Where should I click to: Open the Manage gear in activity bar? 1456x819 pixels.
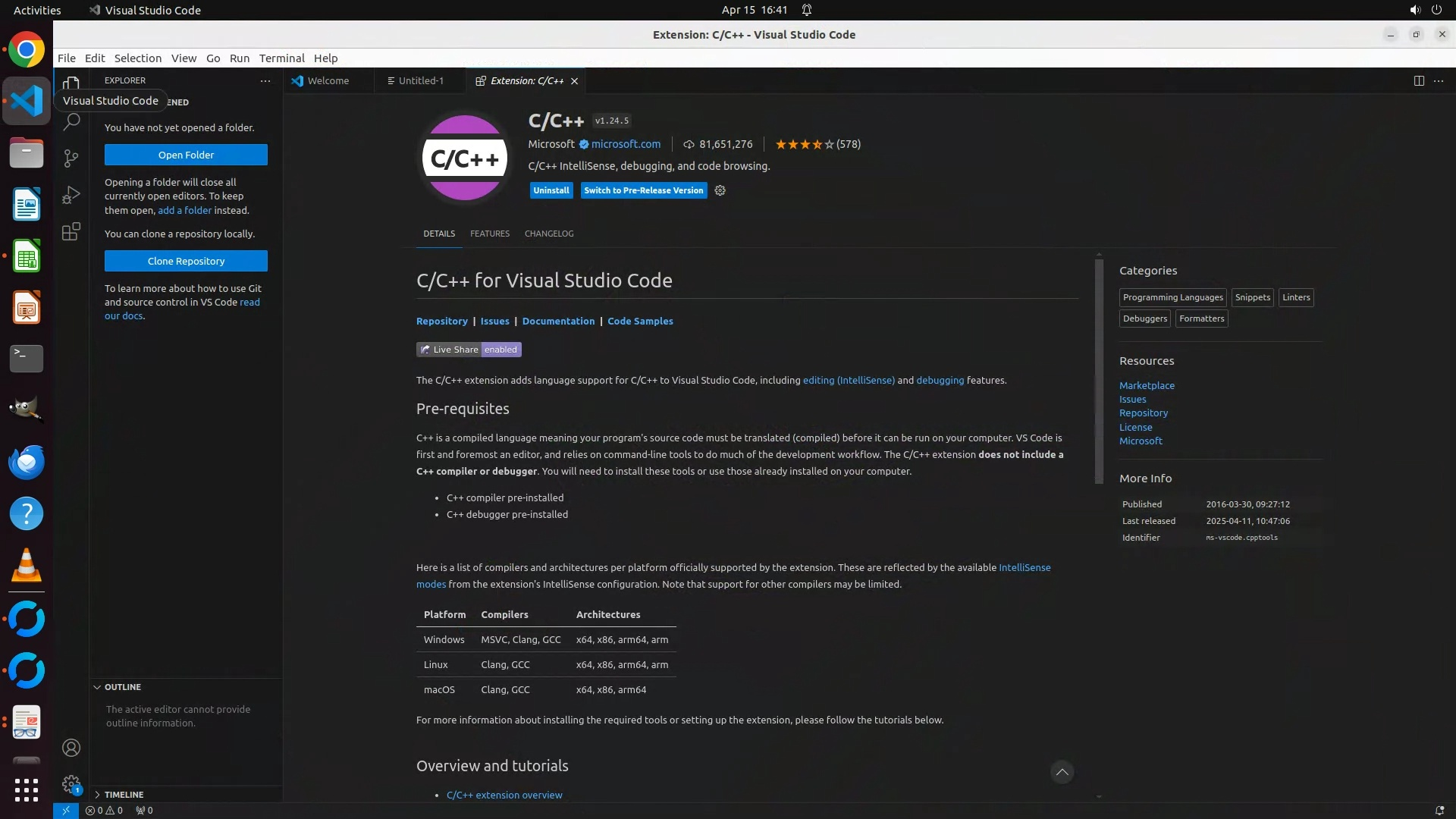click(71, 784)
